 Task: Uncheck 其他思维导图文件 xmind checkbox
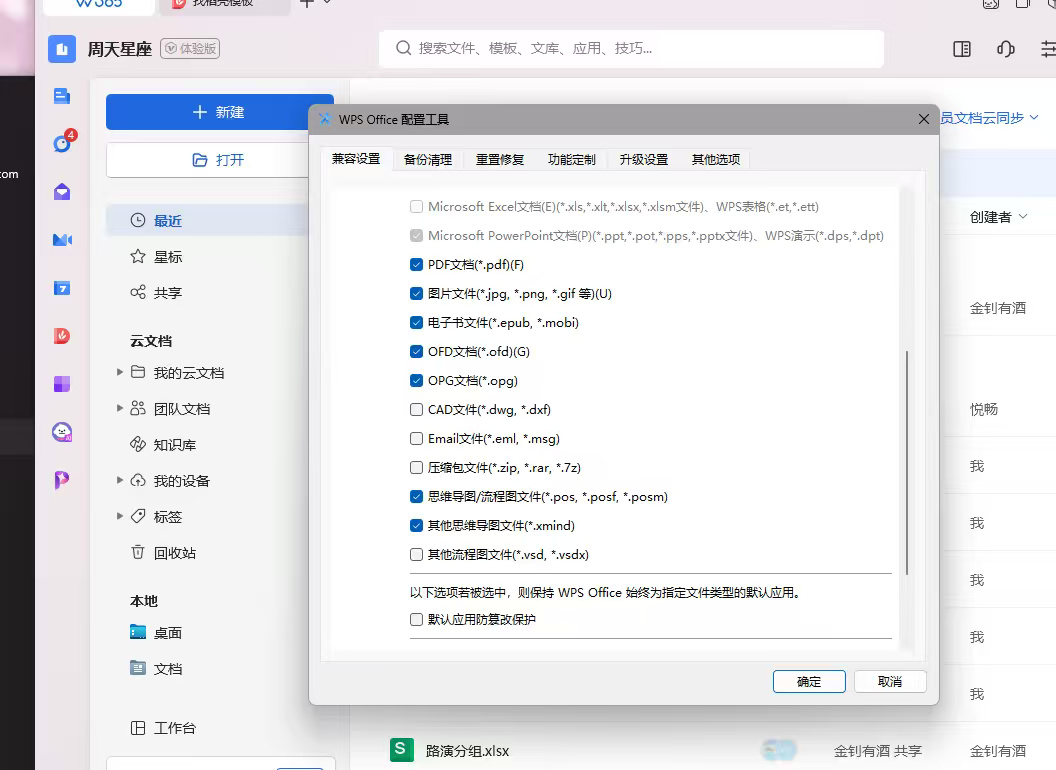416,525
